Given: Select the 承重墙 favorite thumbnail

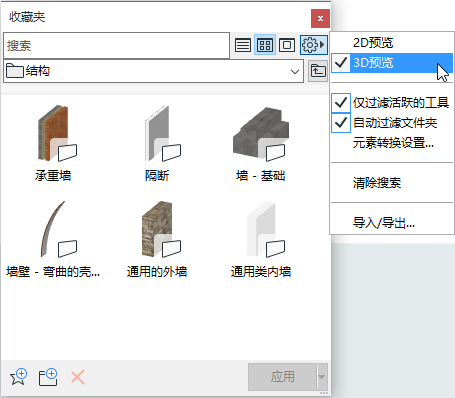Looking at the screenshot, I should click(53, 143).
